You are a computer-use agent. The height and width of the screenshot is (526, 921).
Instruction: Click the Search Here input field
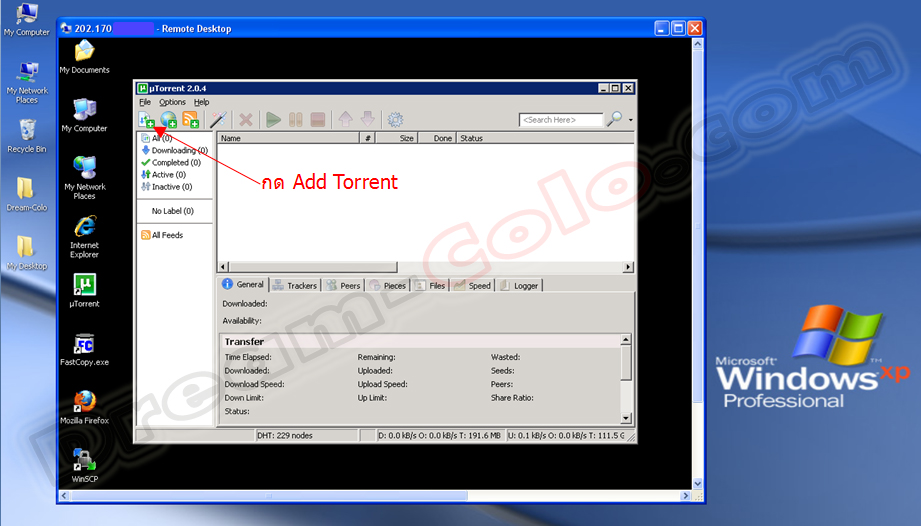561,120
